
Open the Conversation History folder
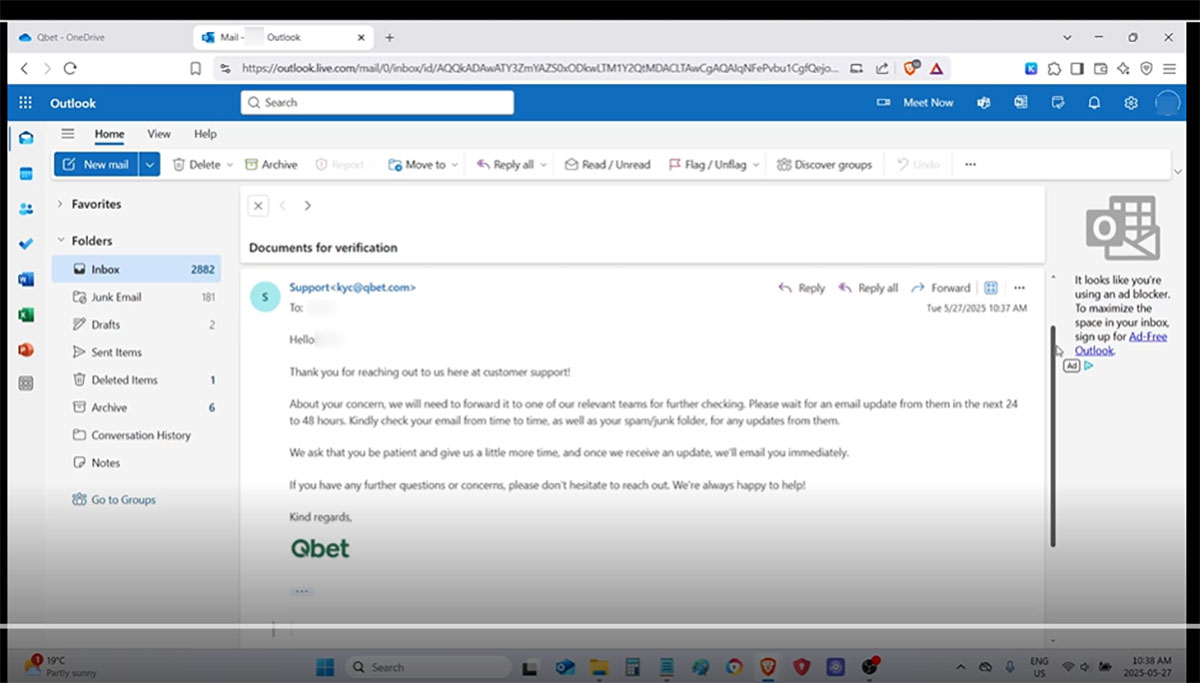click(x=136, y=435)
